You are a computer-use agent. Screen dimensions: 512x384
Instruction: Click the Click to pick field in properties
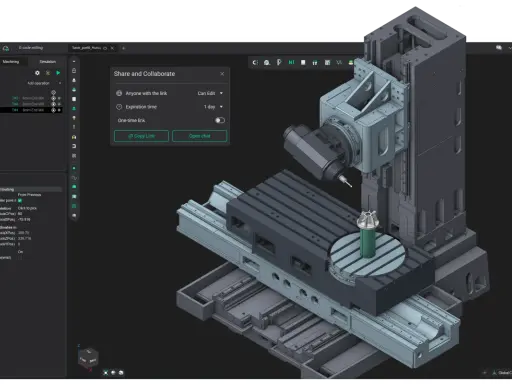tap(27, 208)
